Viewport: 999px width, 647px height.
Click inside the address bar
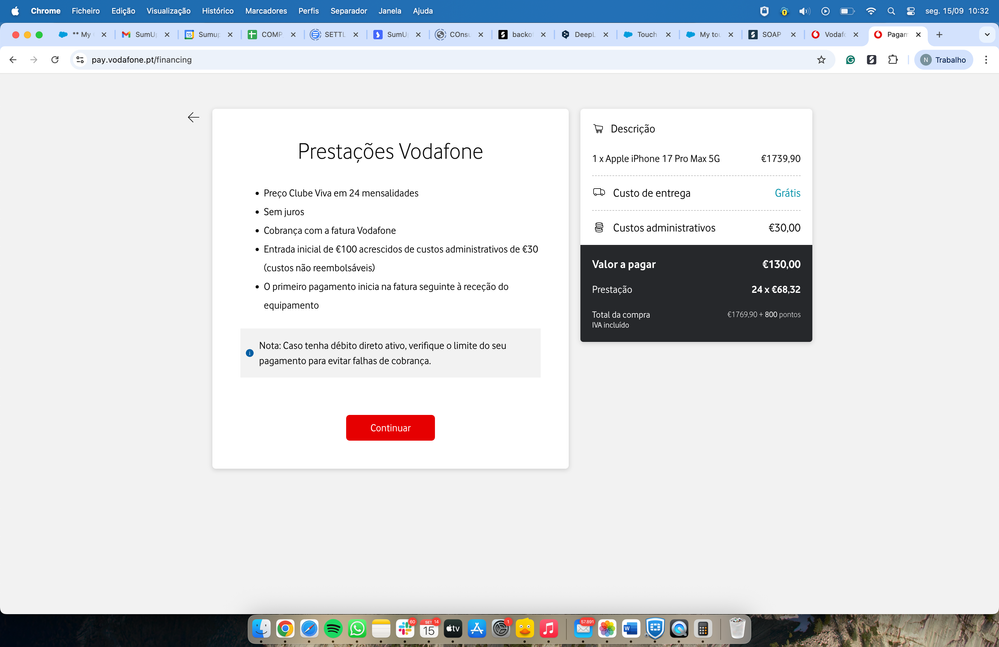click(300, 60)
